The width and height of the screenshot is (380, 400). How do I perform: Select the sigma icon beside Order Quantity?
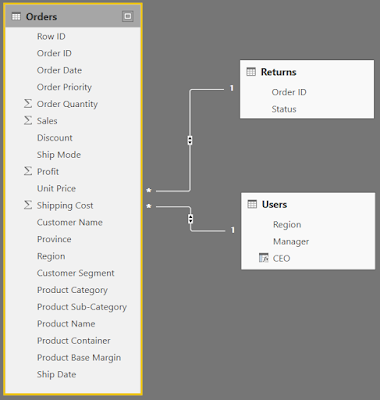click(x=28, y=103)
